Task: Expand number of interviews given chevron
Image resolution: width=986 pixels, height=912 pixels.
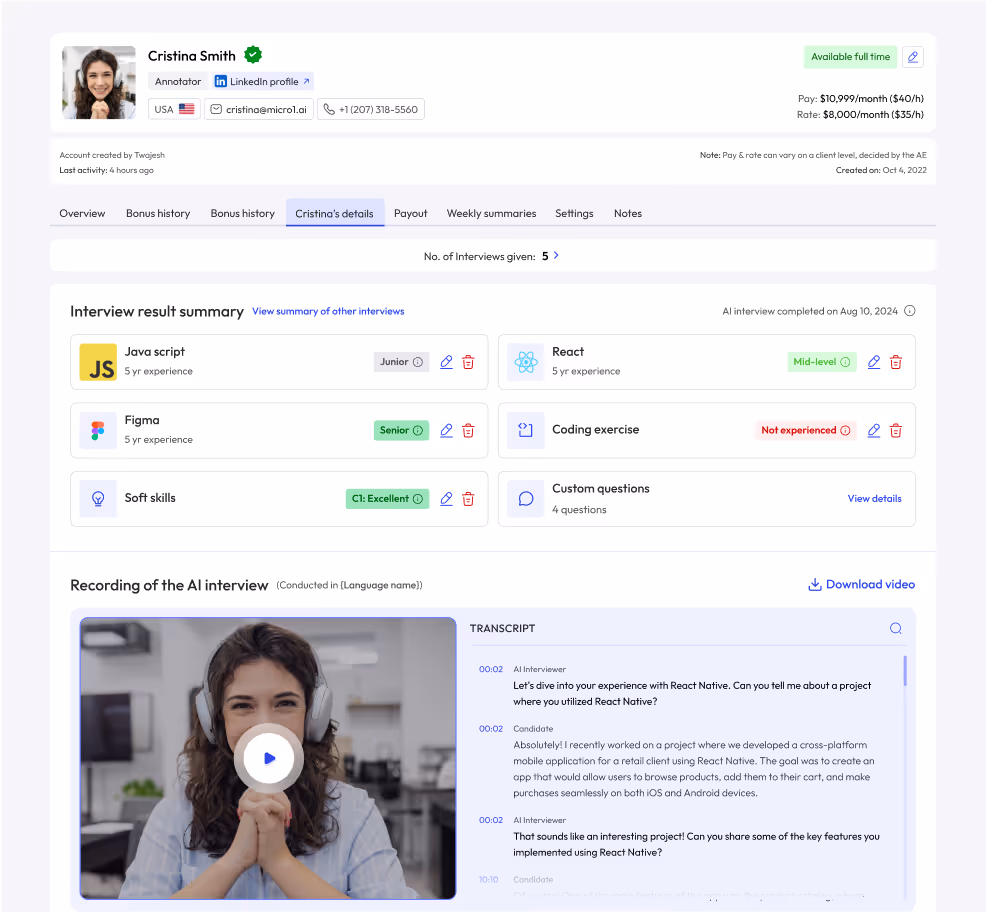Action: pos(556,255)
